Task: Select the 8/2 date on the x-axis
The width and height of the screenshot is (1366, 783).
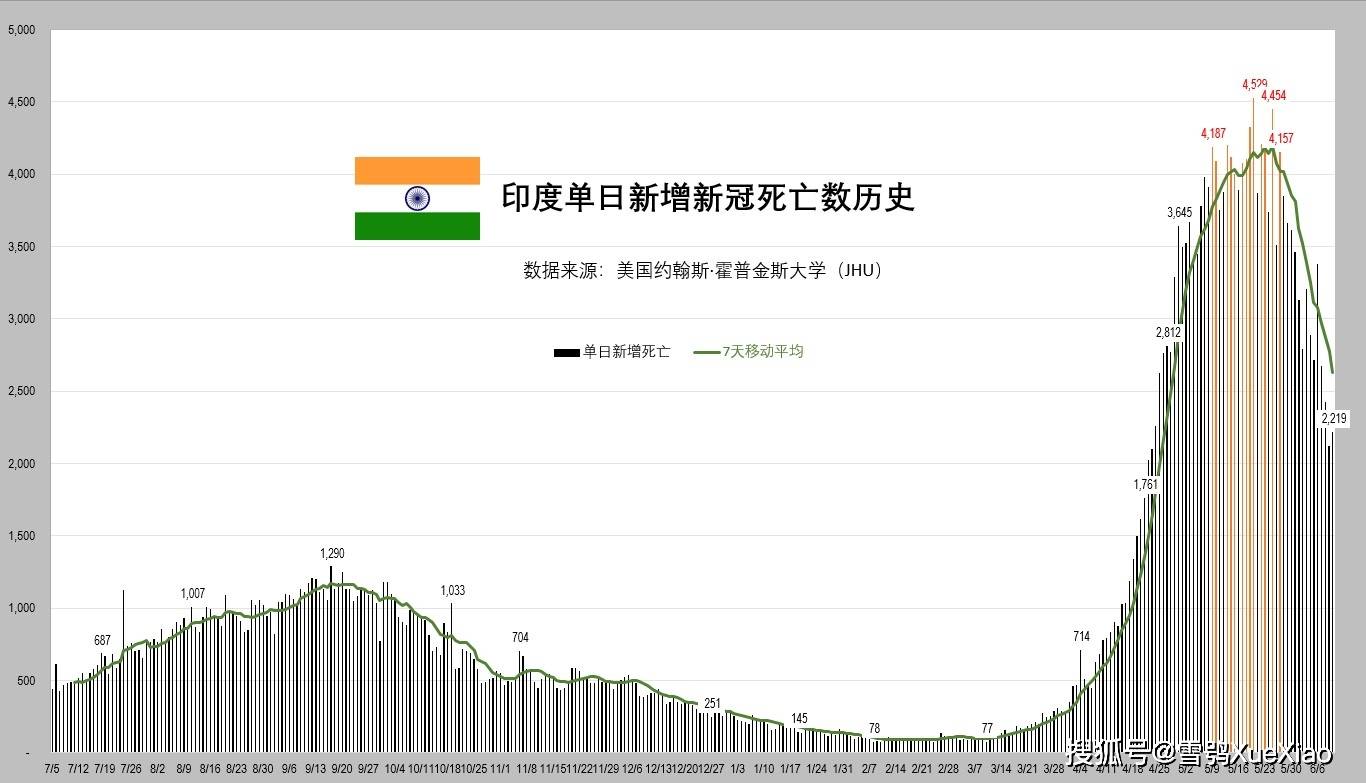Action: point(157,769)
